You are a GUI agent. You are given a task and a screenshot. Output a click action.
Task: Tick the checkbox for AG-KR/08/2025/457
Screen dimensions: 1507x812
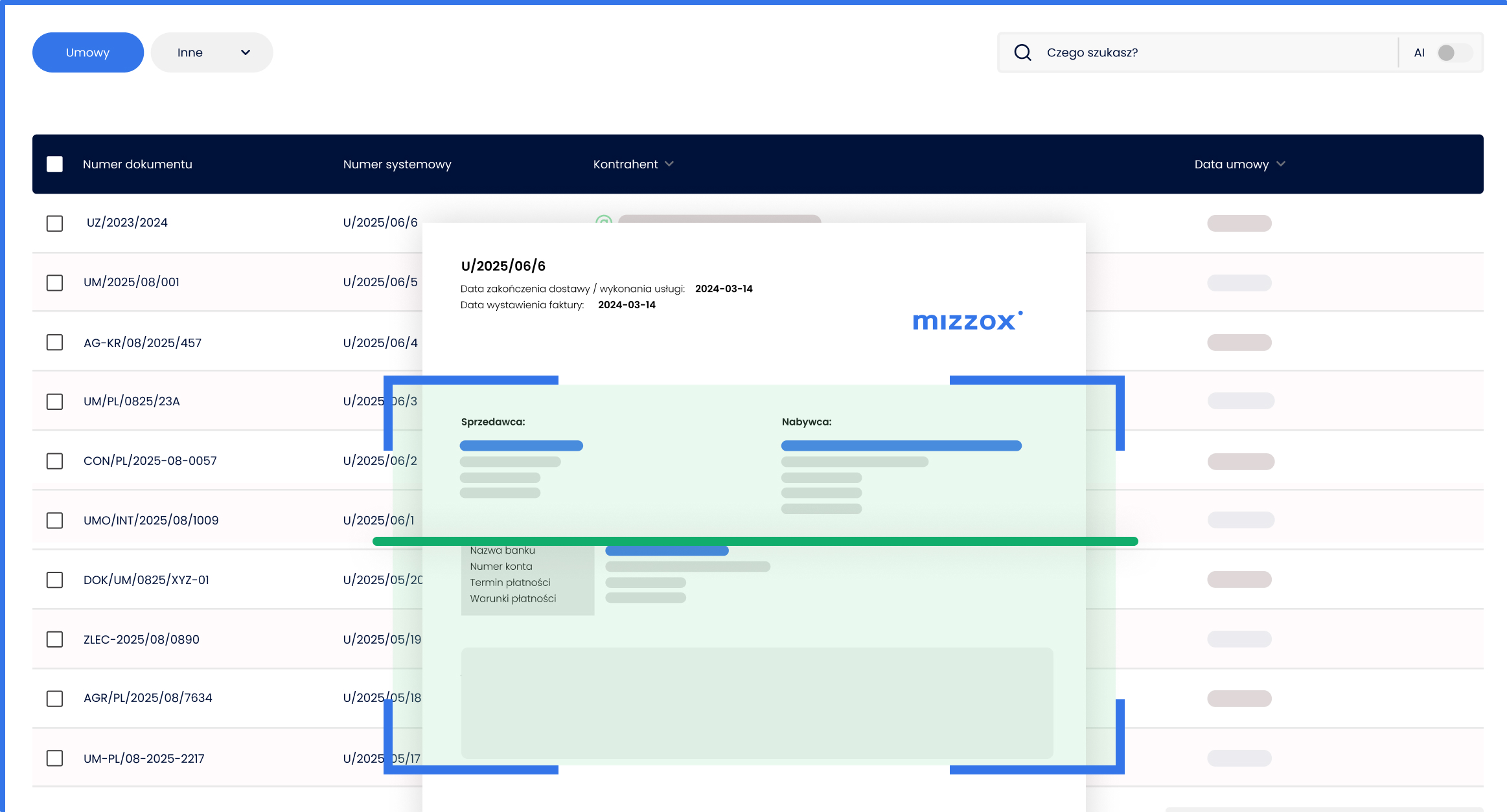[55, 343]
